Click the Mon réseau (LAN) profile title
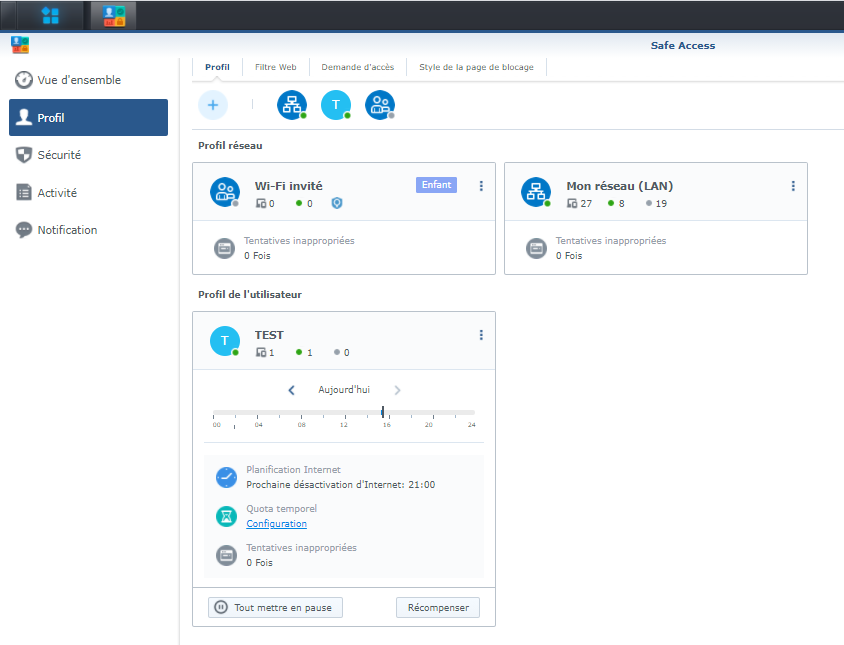The image size is (844, 645). 620,186
